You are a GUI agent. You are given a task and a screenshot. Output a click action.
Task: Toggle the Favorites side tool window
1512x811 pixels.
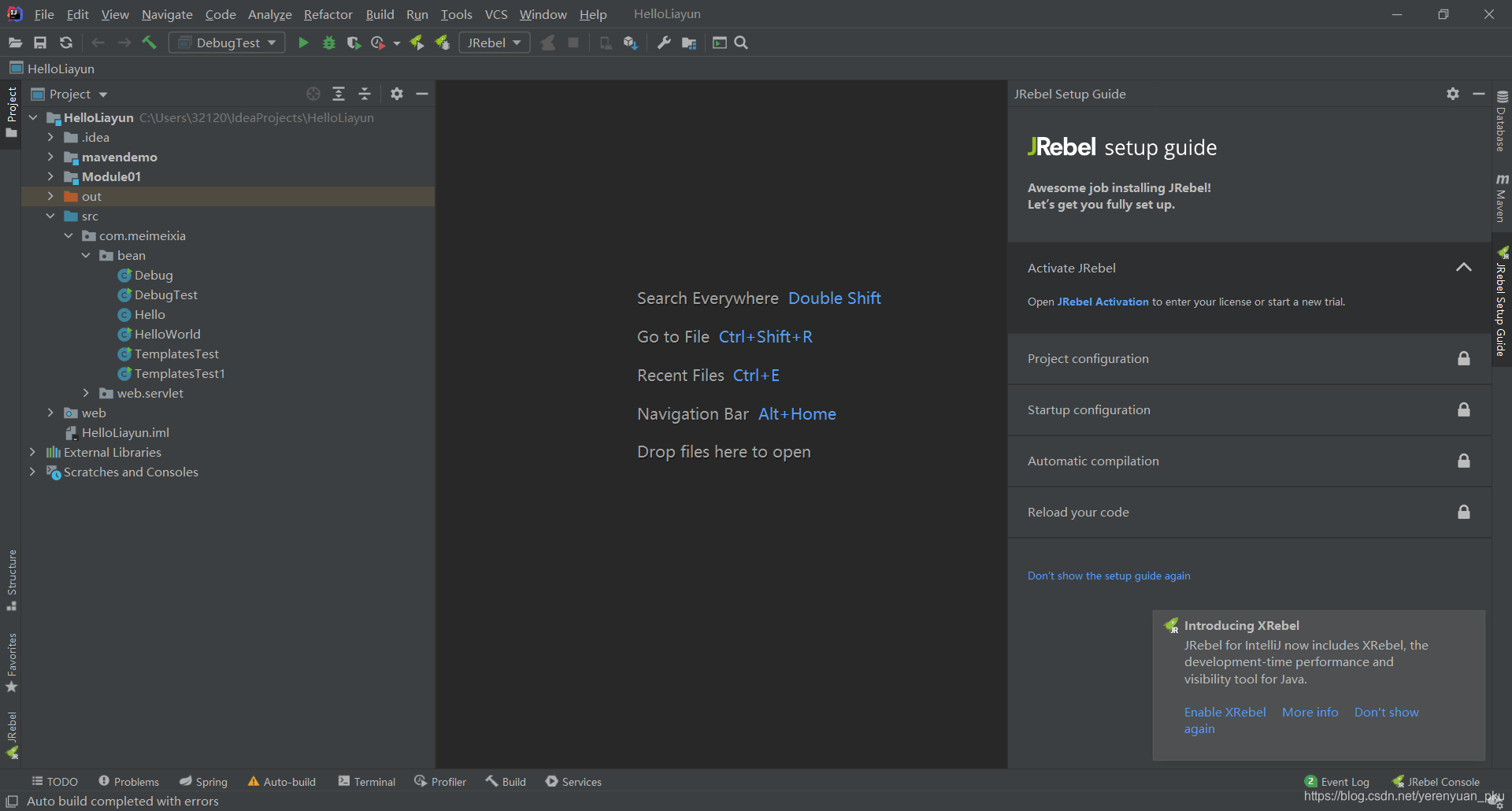[11, 662]
